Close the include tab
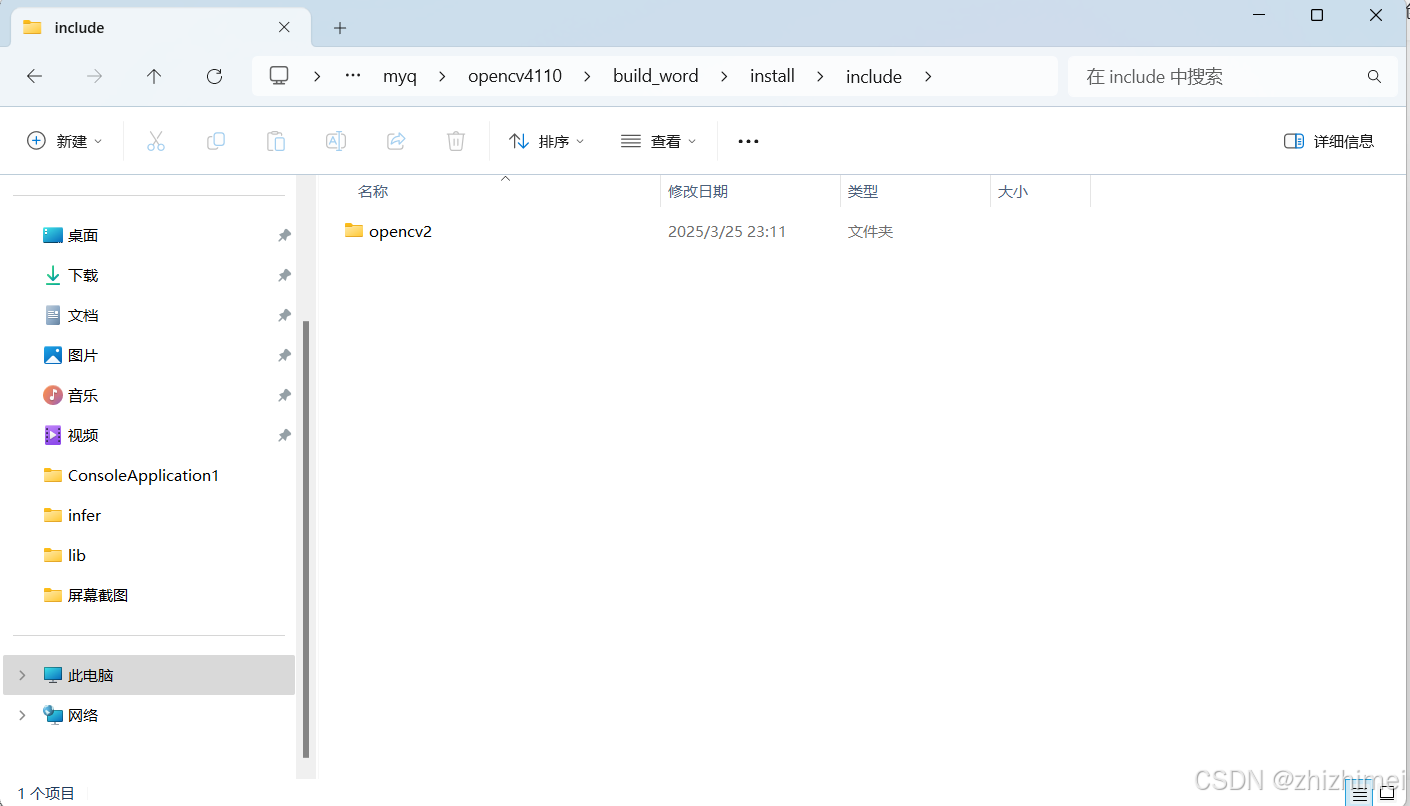Screen dimensions: 1410x806 pyautogui.click(x=284, y=28)
